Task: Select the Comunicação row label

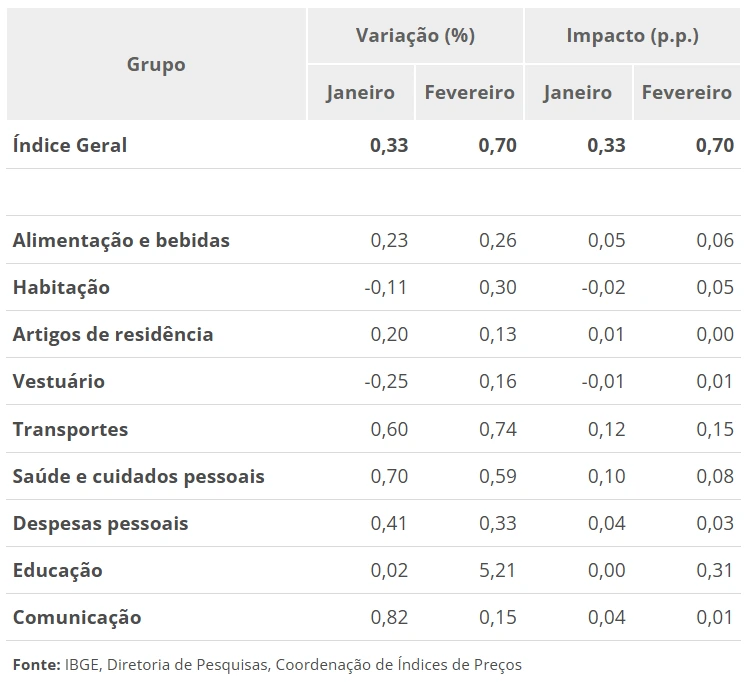Action: point(77,617)
